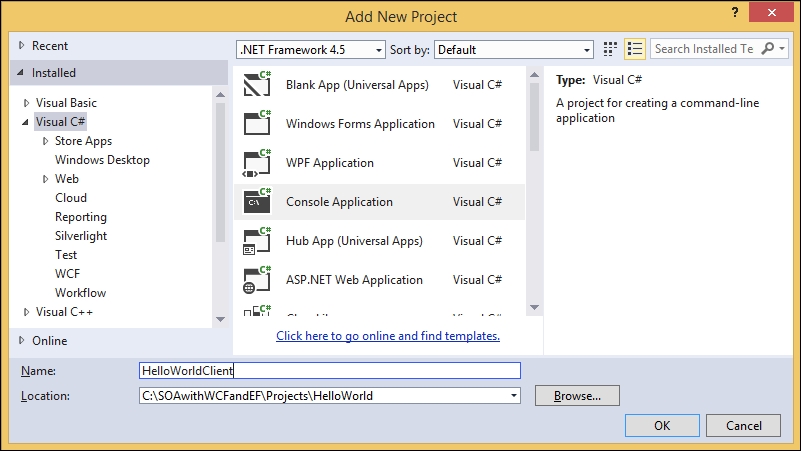Click the Name field containing HelloWorldClient

pyautogui.click(x=329, y=370)
